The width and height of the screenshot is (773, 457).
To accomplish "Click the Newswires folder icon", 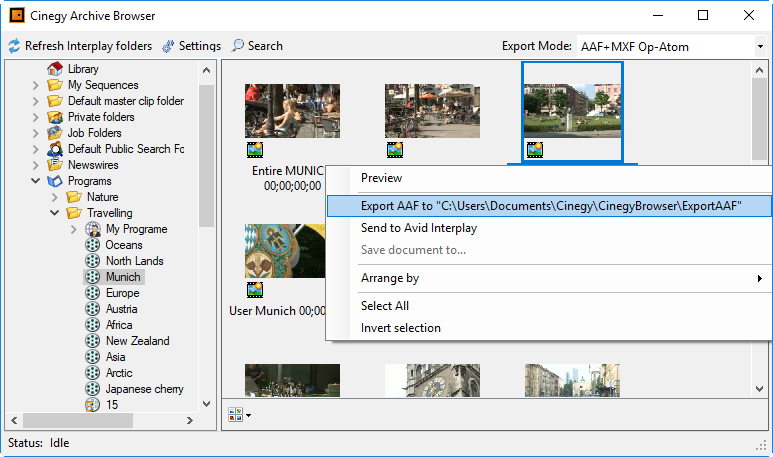I will click(55, 165).
